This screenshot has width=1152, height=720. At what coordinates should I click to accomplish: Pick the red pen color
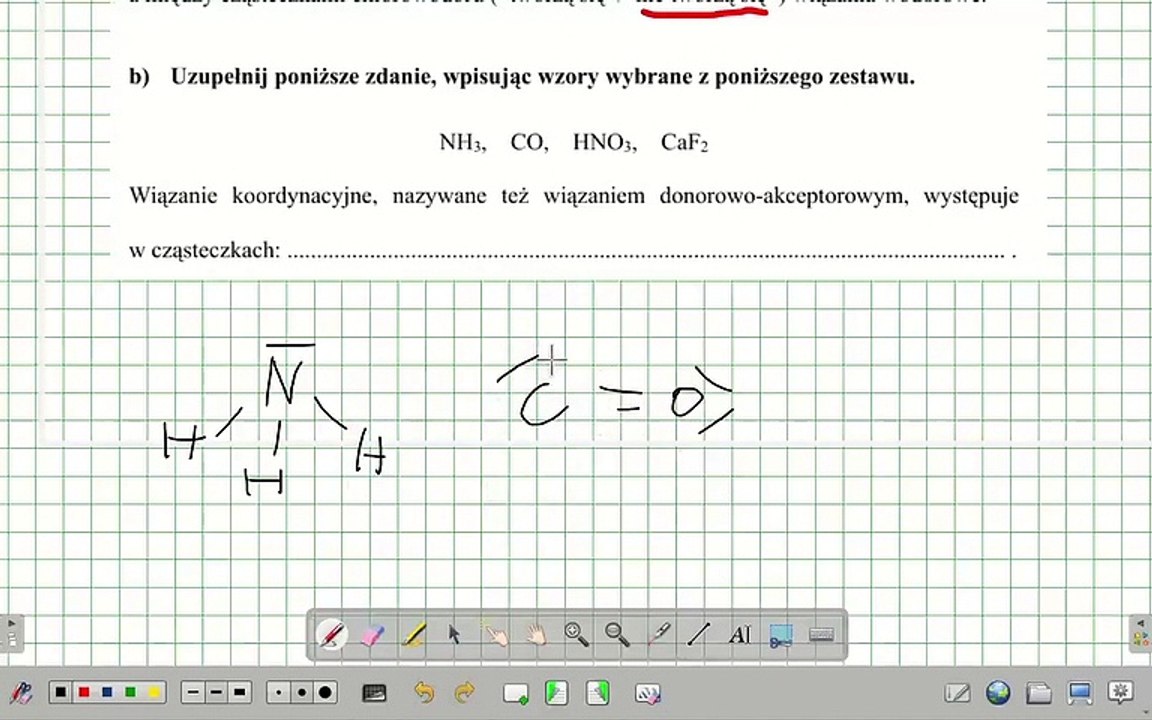(84, 692)
